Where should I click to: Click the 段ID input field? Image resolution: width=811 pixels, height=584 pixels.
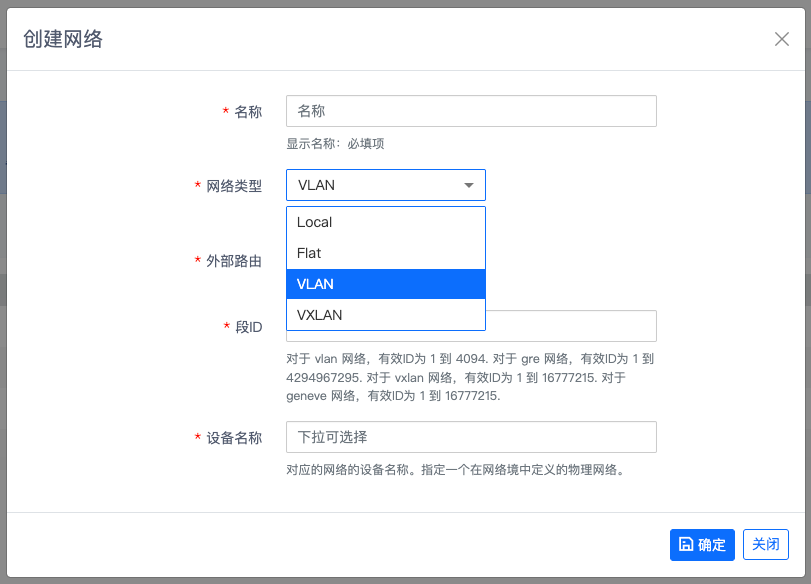pyautogui.click(x=570, y=326)
